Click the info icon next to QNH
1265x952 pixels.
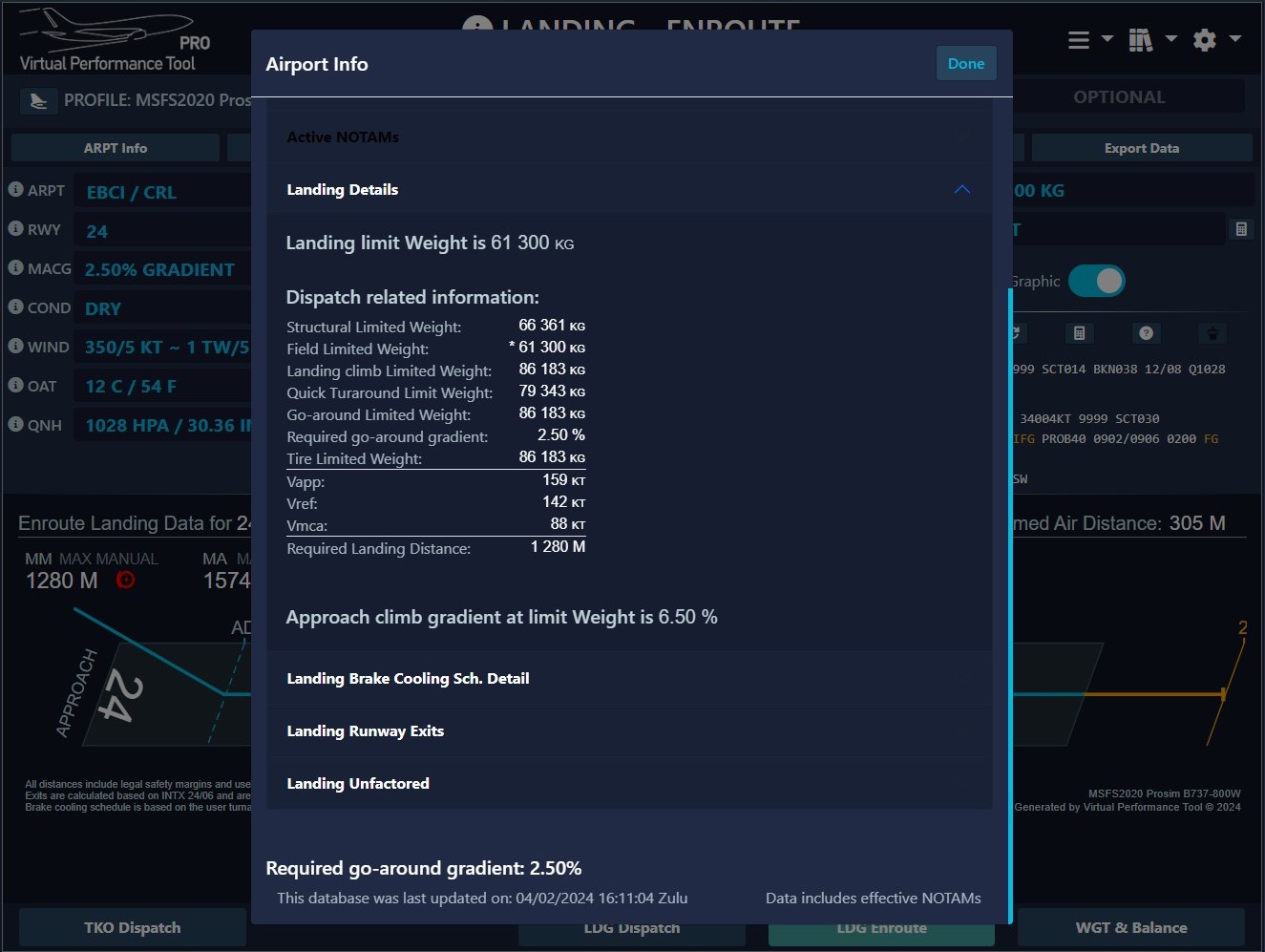(15, 424)
